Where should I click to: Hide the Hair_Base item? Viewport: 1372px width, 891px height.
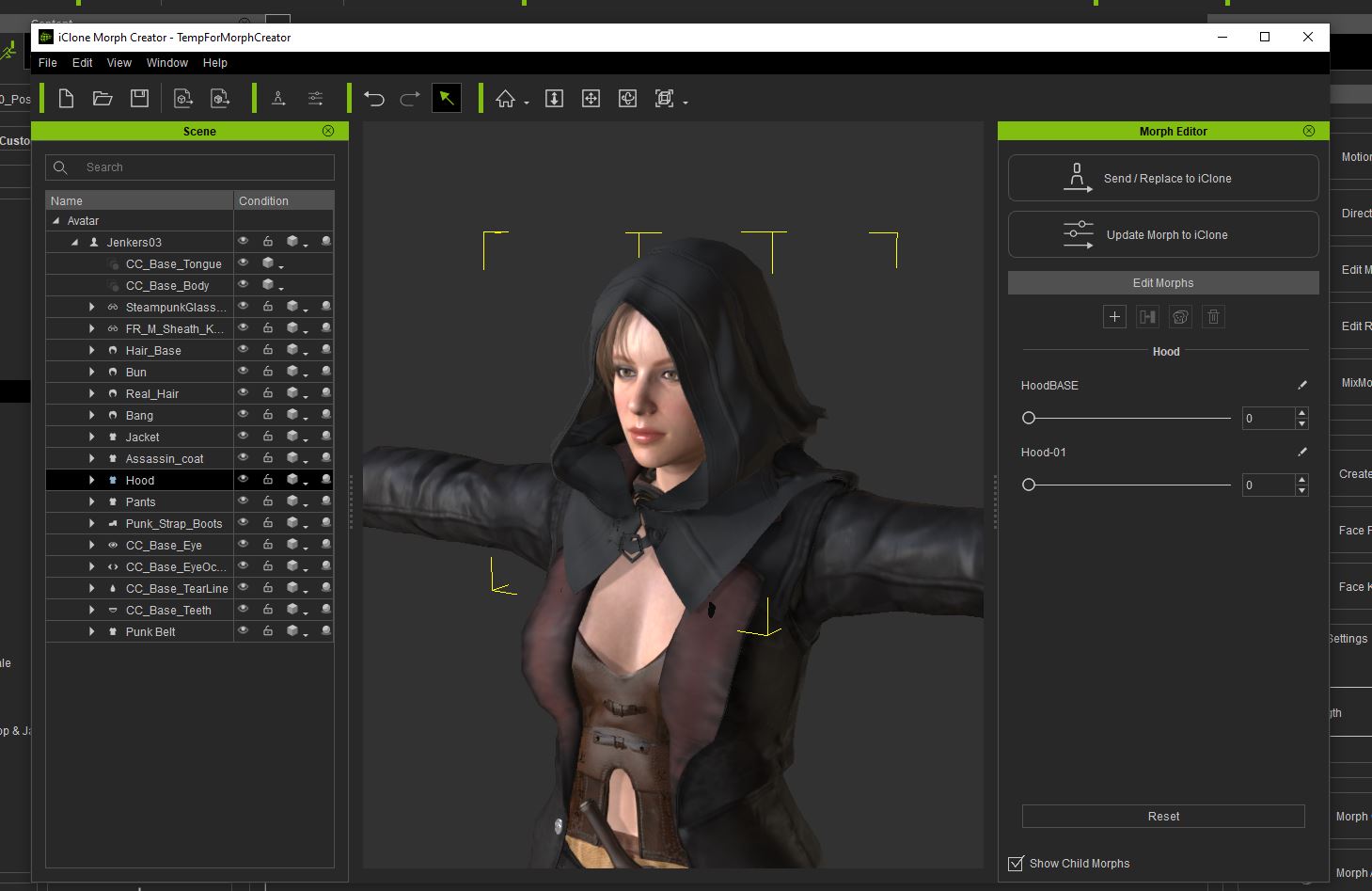[x=244, y=350]
